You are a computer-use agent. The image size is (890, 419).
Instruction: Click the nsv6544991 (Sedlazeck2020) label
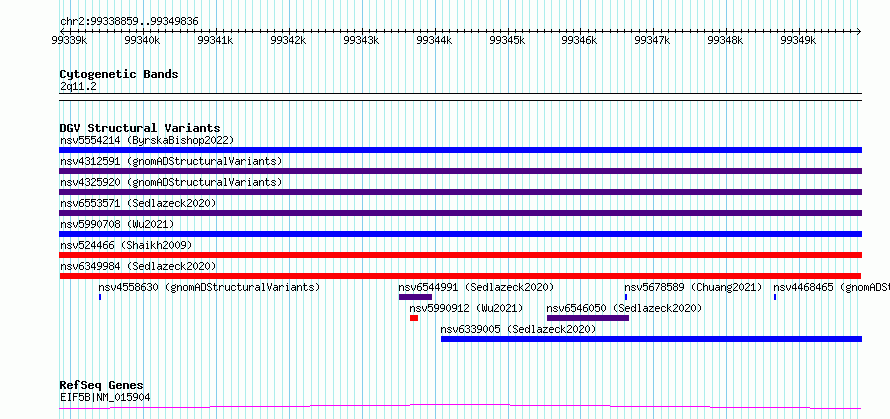[x=476, y=287]
